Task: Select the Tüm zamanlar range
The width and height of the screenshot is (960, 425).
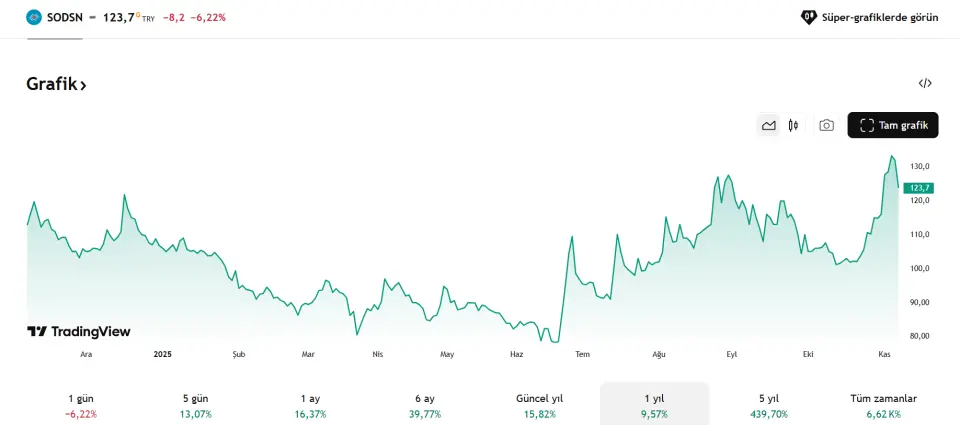Action: coord(884,405)
